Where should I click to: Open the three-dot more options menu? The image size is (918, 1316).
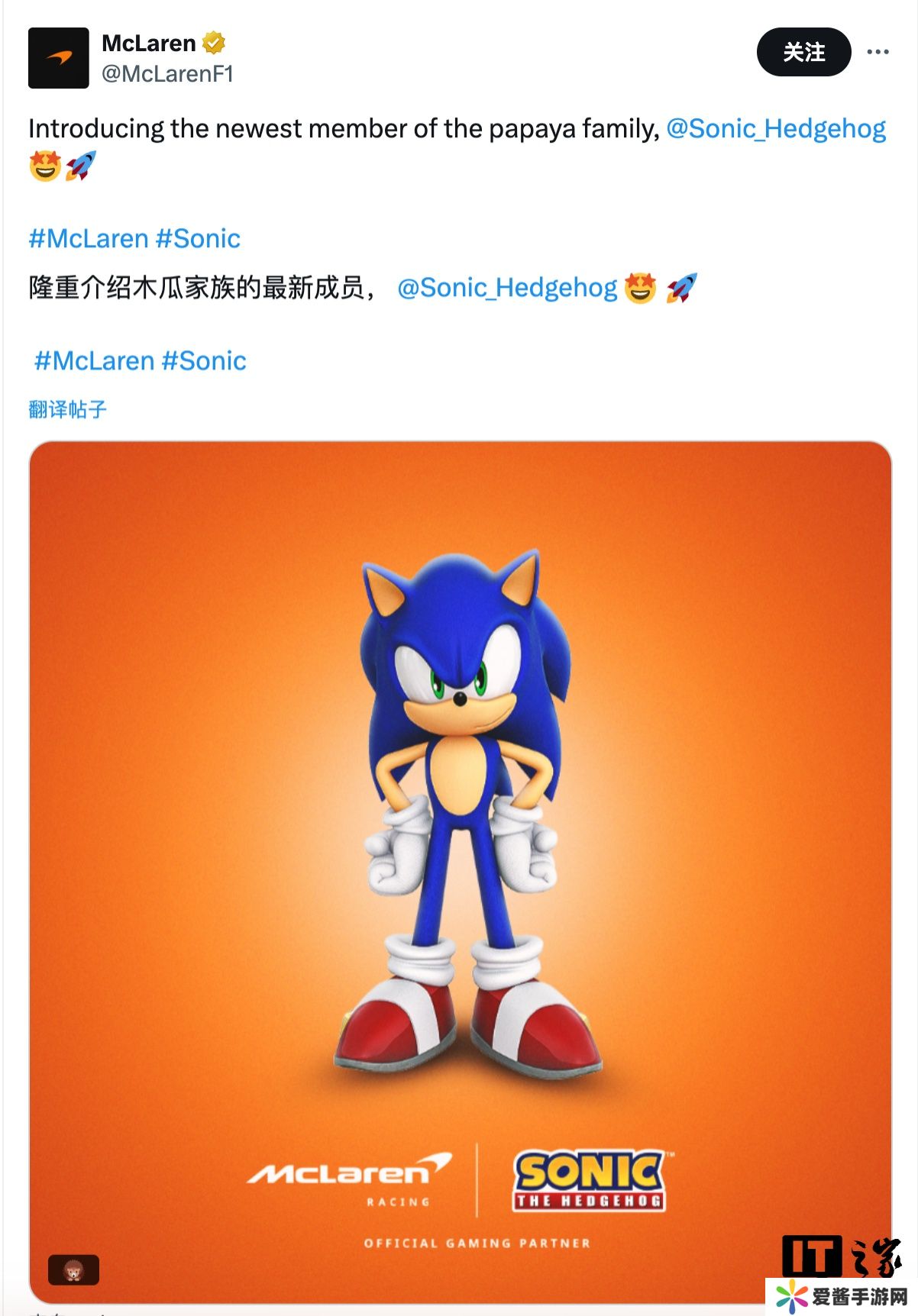[878, 52]
